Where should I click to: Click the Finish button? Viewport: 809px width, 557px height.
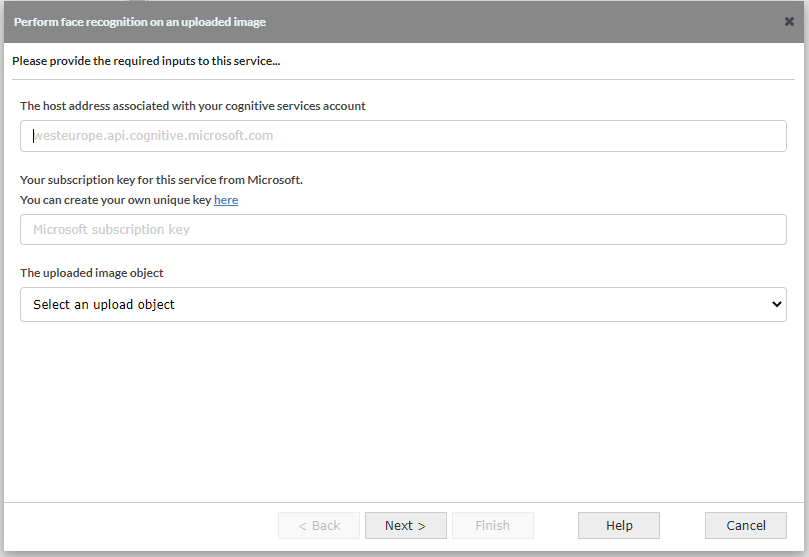coord(492,525)
